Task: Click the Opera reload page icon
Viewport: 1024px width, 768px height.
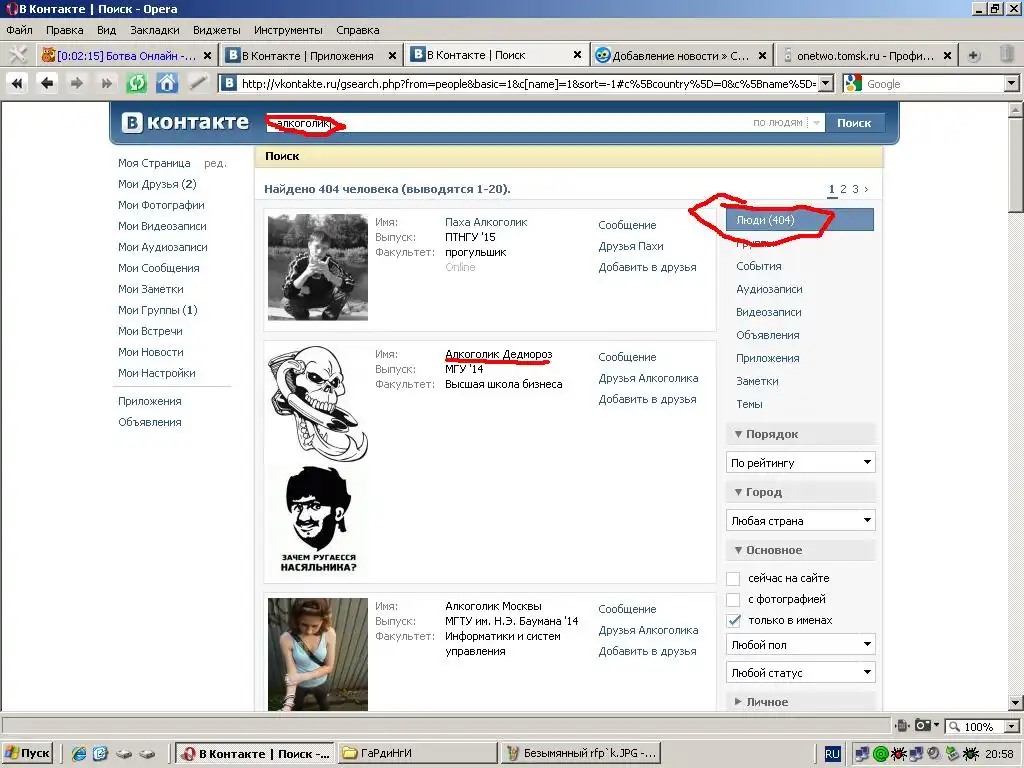Action: (136, 84)
